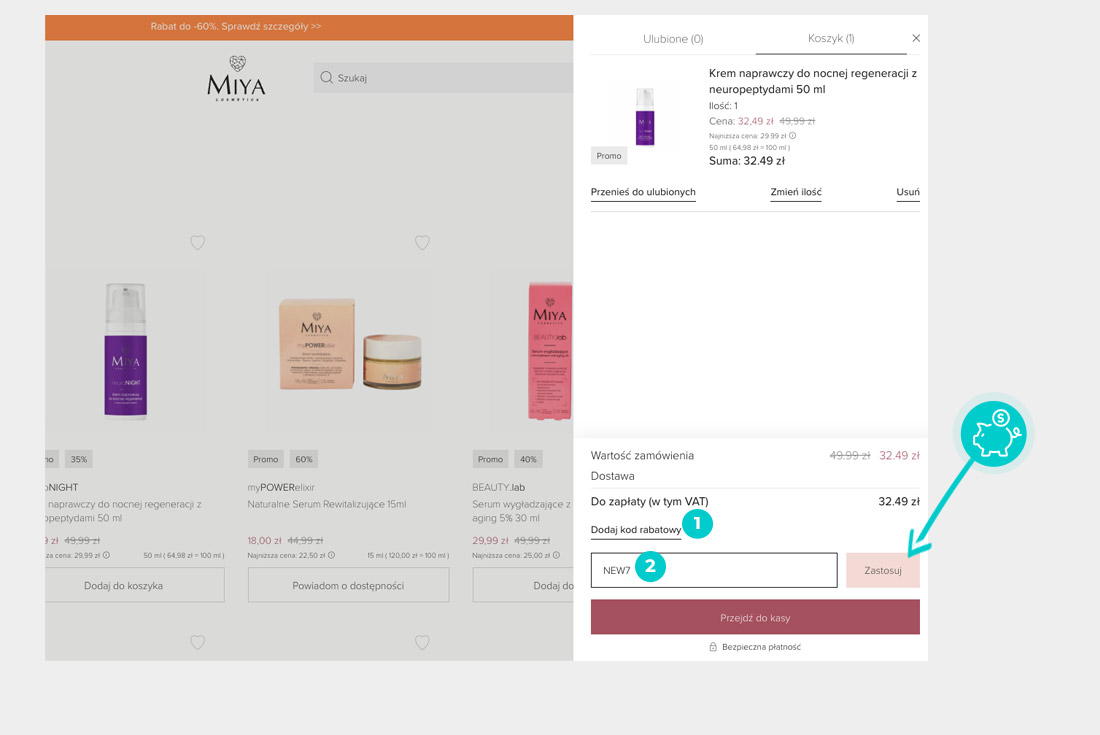This screenshot has height=735, width=1100.
Task: Favorite the myPOWERelixir serum with heart icon
Action: click(x=422, y=242)
